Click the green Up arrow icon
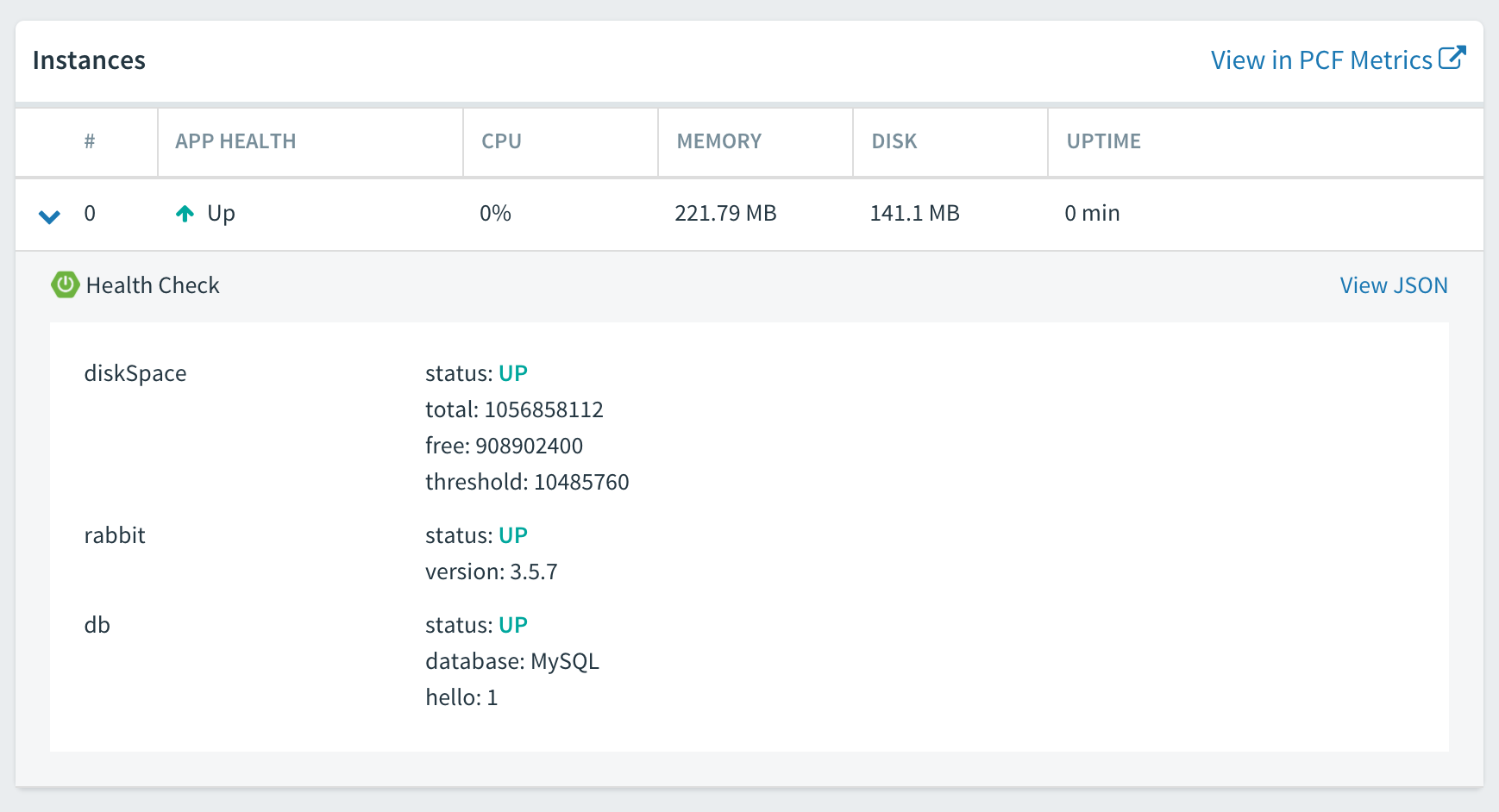Screen dimensions: 1499x812 pyautogui.click(x=185, y=214)
